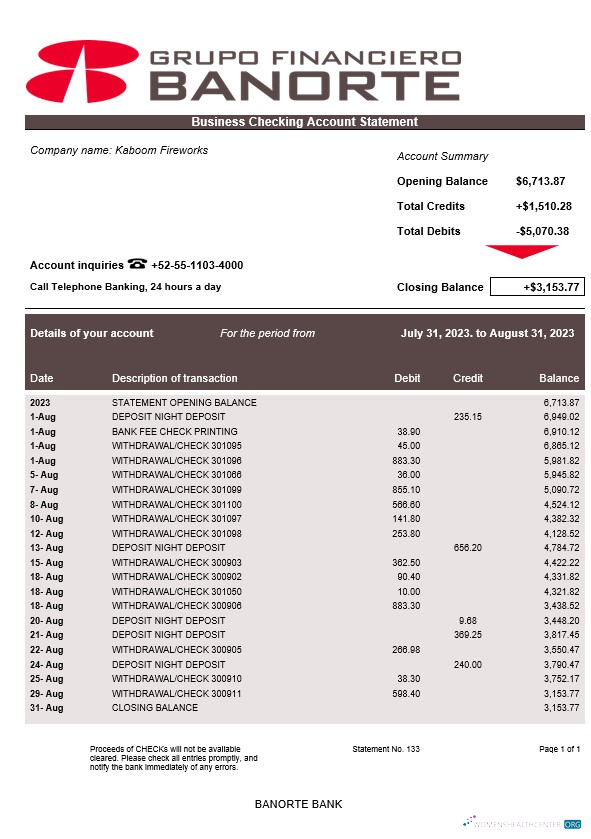
Task: Click the Debit column header
Action: 407,378
